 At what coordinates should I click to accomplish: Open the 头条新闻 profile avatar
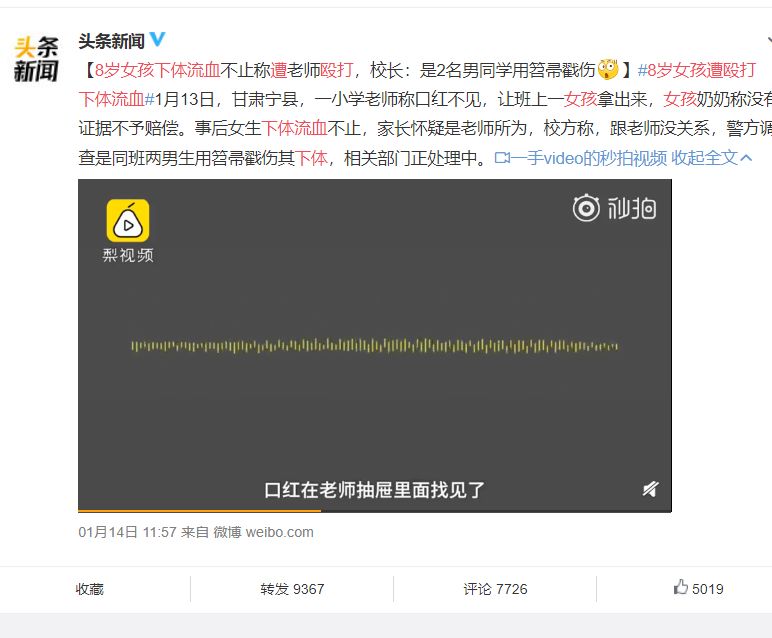click(36, 59)
